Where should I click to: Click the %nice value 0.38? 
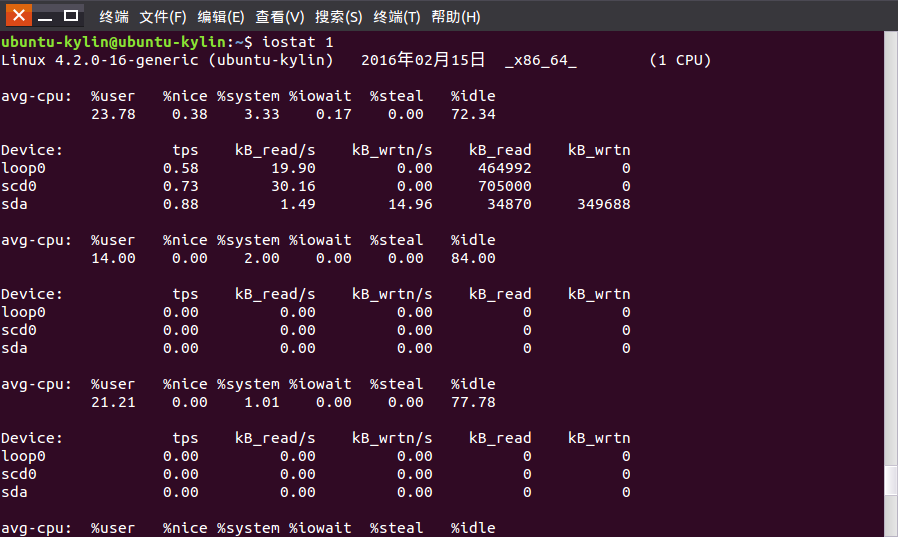190,114
